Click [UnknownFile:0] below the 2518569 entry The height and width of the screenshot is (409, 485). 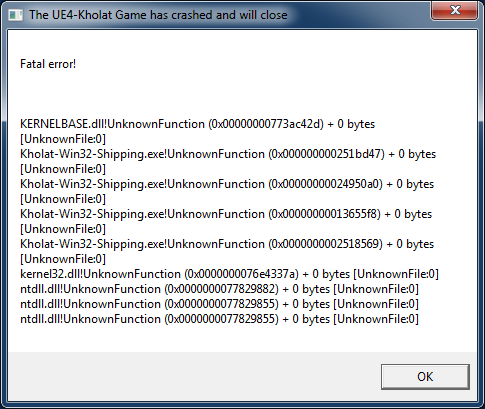click(x=63, y=259)
